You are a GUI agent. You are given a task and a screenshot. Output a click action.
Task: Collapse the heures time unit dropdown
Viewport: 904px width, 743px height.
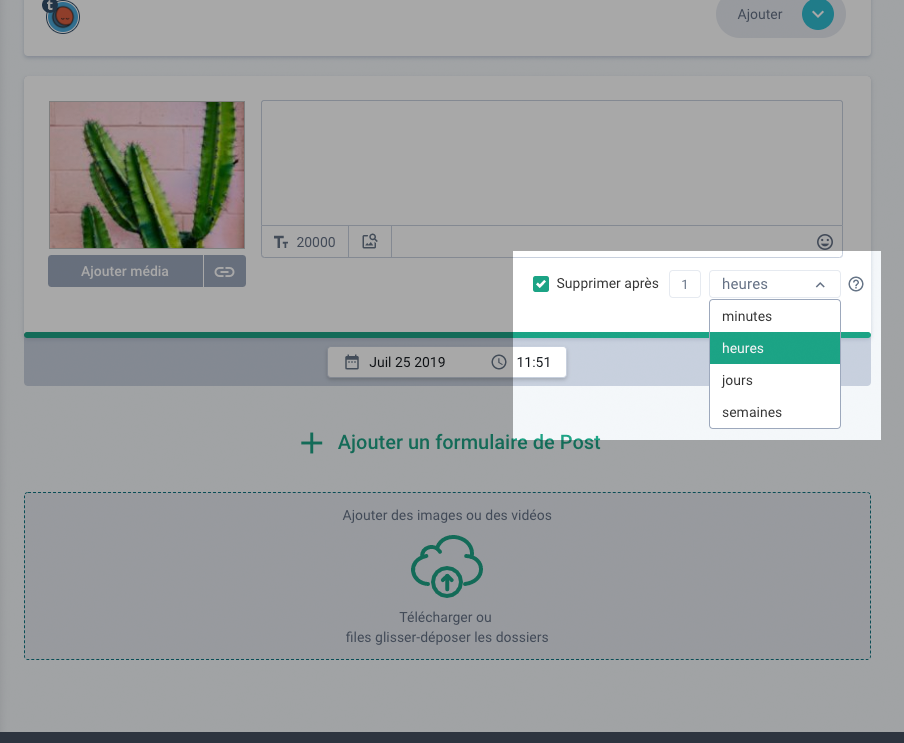[x=775, y=284]
